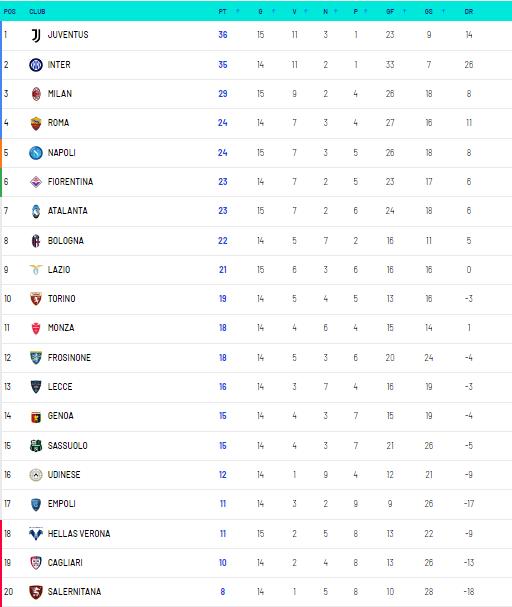
Task: Open the LAZIO team link
Action: pyautogui.click(x=59, y=270)
